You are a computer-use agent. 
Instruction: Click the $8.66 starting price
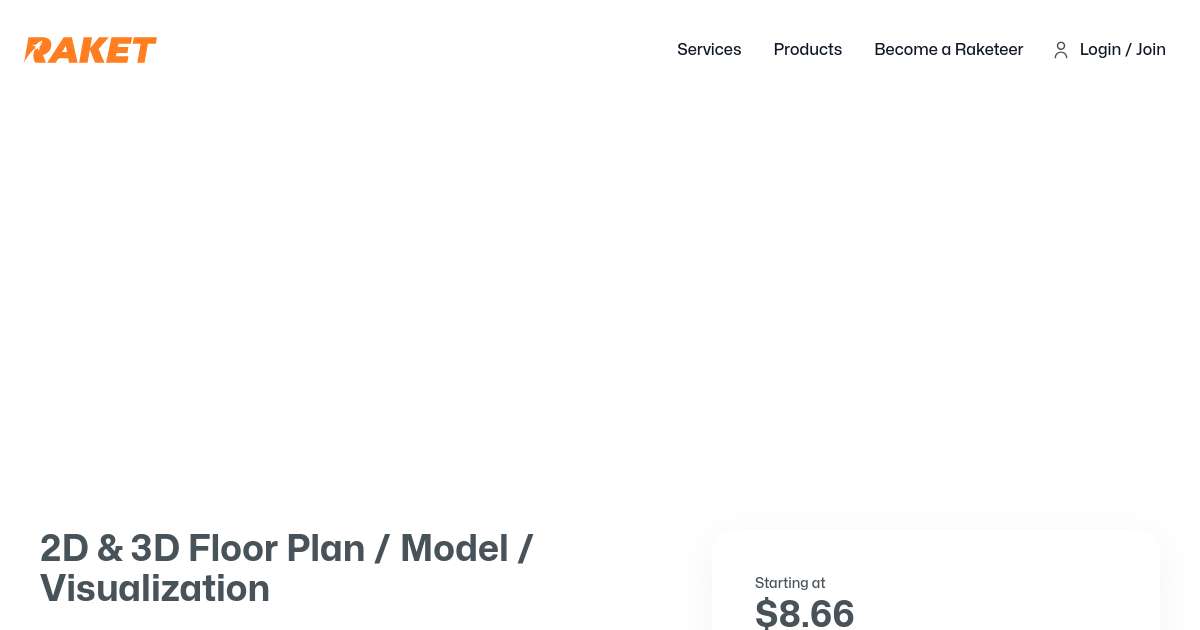(804, 613)
